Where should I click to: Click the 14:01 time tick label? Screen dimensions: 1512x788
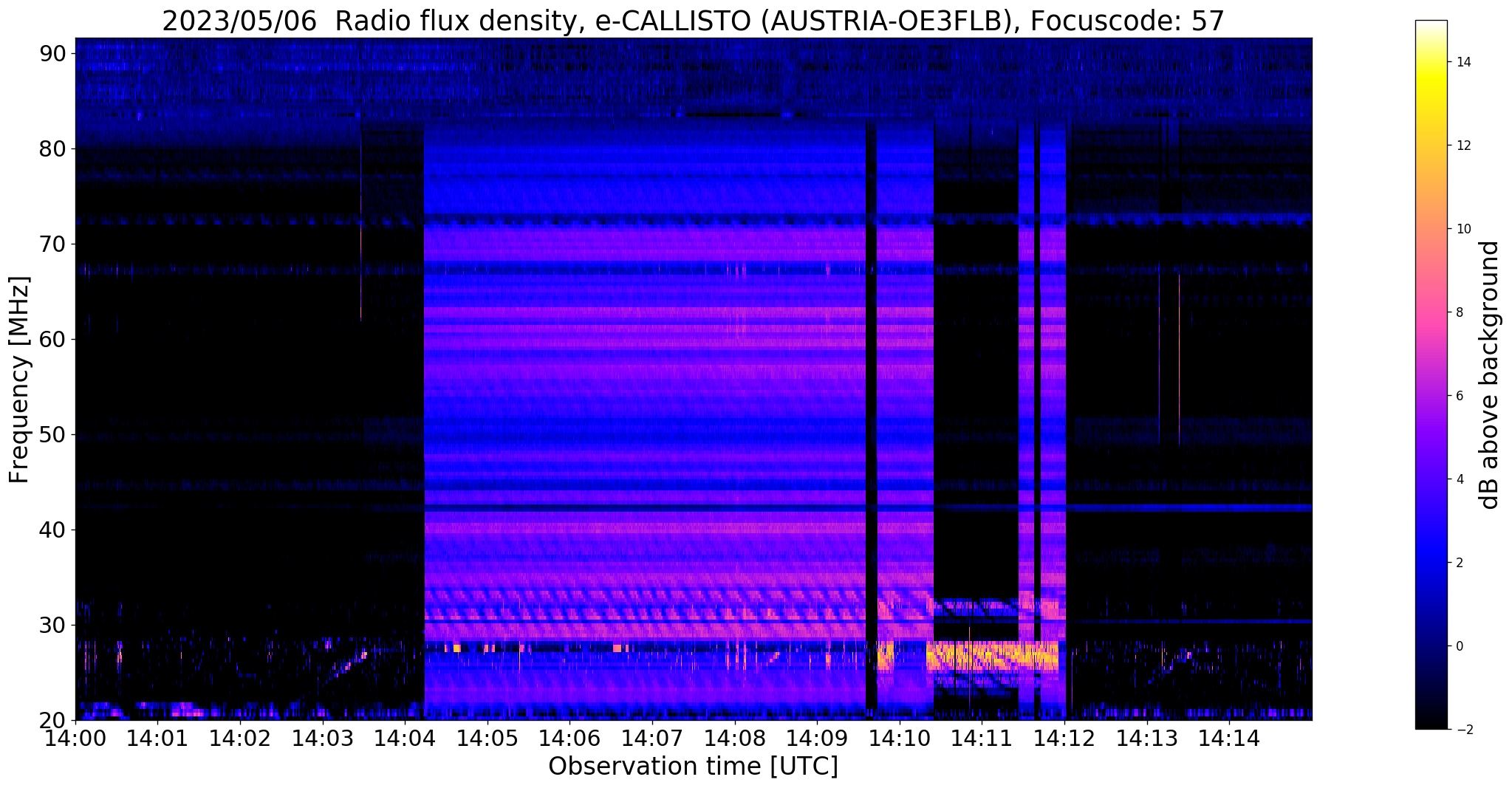pyautogui.click(x=158, y=739)
